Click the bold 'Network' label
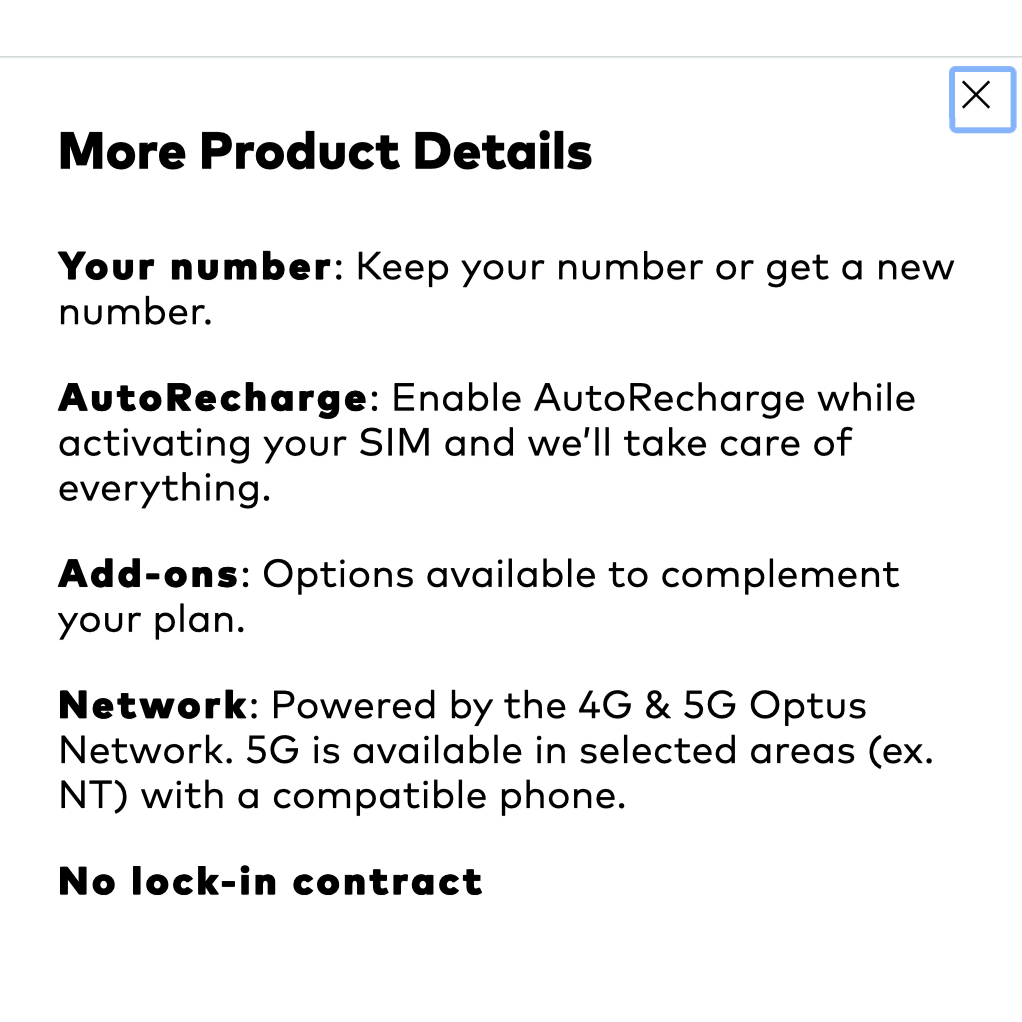Viewport: 1022px width, 1022px height. click(152, 705)
